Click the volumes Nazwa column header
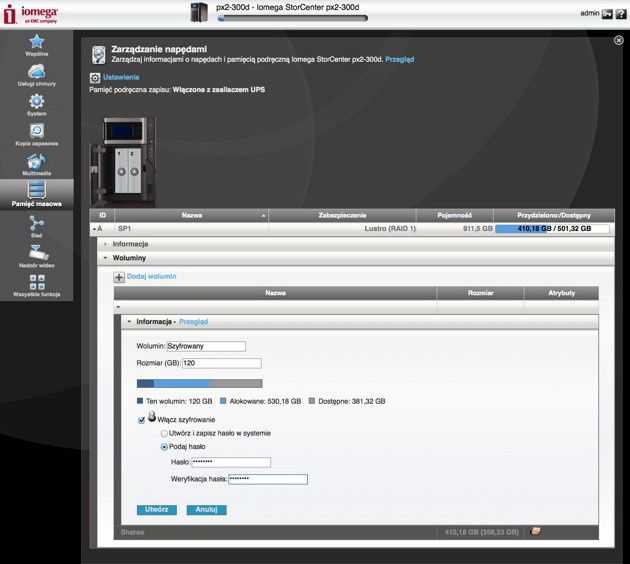 (276, 293)
